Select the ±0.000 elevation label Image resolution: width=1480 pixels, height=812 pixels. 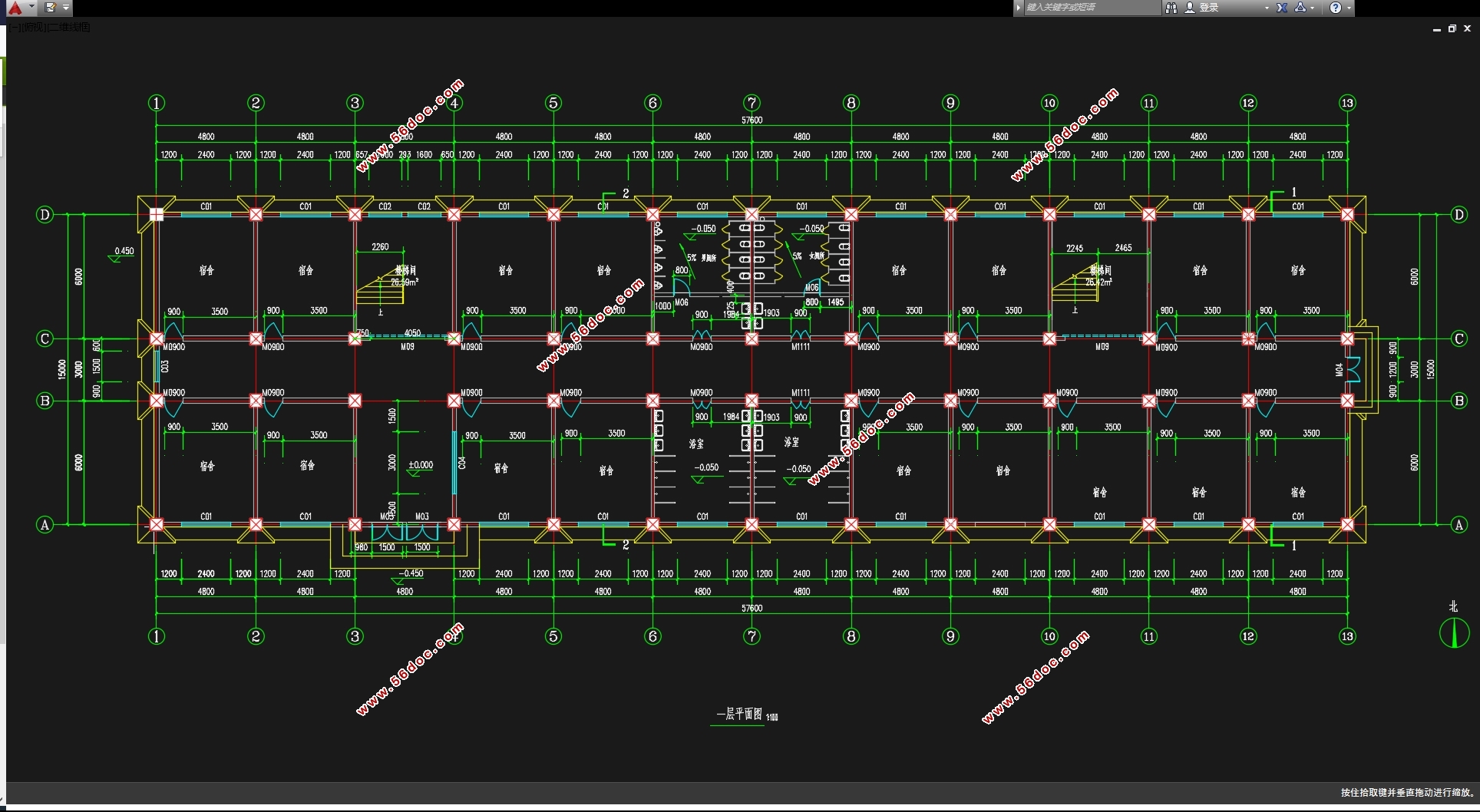(x=421, y=465)
